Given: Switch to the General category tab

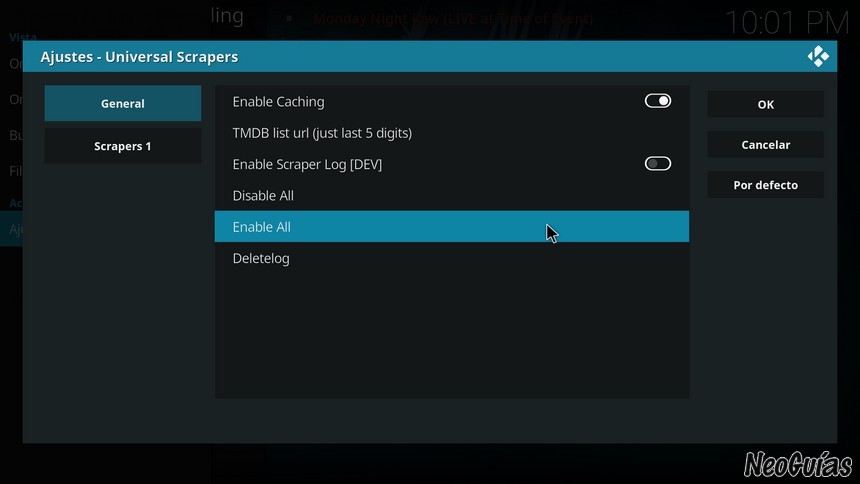Looking at the screenshot, I should [x=123, y=103].
